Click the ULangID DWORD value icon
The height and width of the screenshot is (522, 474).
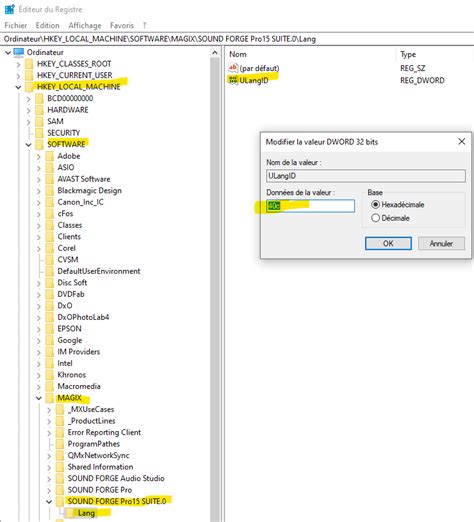pos(233,80)
